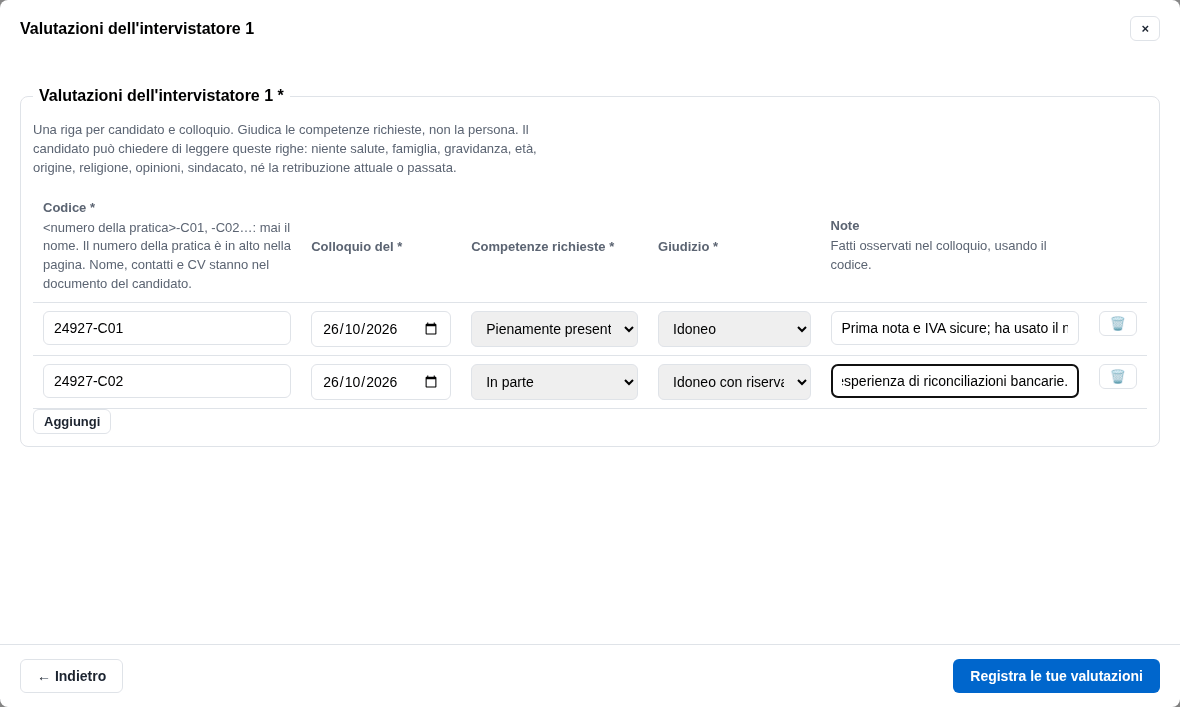The width and height of the screenshot is (1180, 707).
Task: Click the Codice column header
Action: 69,208
